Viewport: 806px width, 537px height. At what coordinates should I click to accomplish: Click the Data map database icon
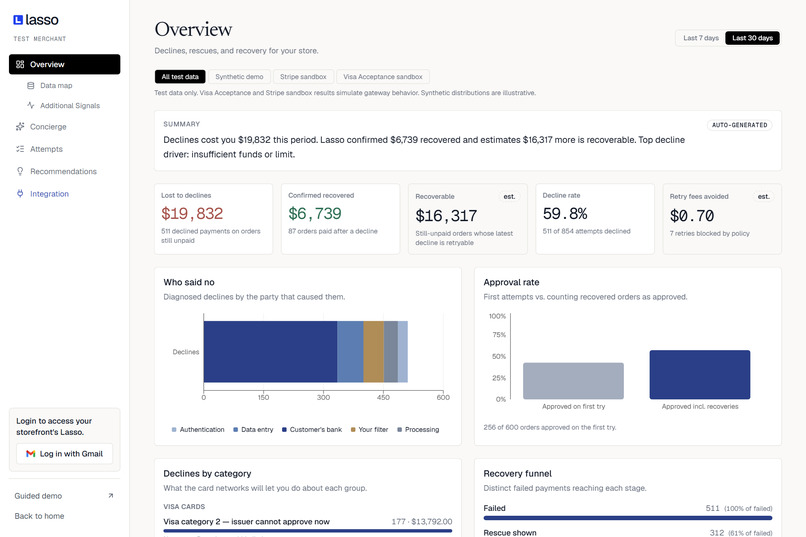click(x=31, y=86)
